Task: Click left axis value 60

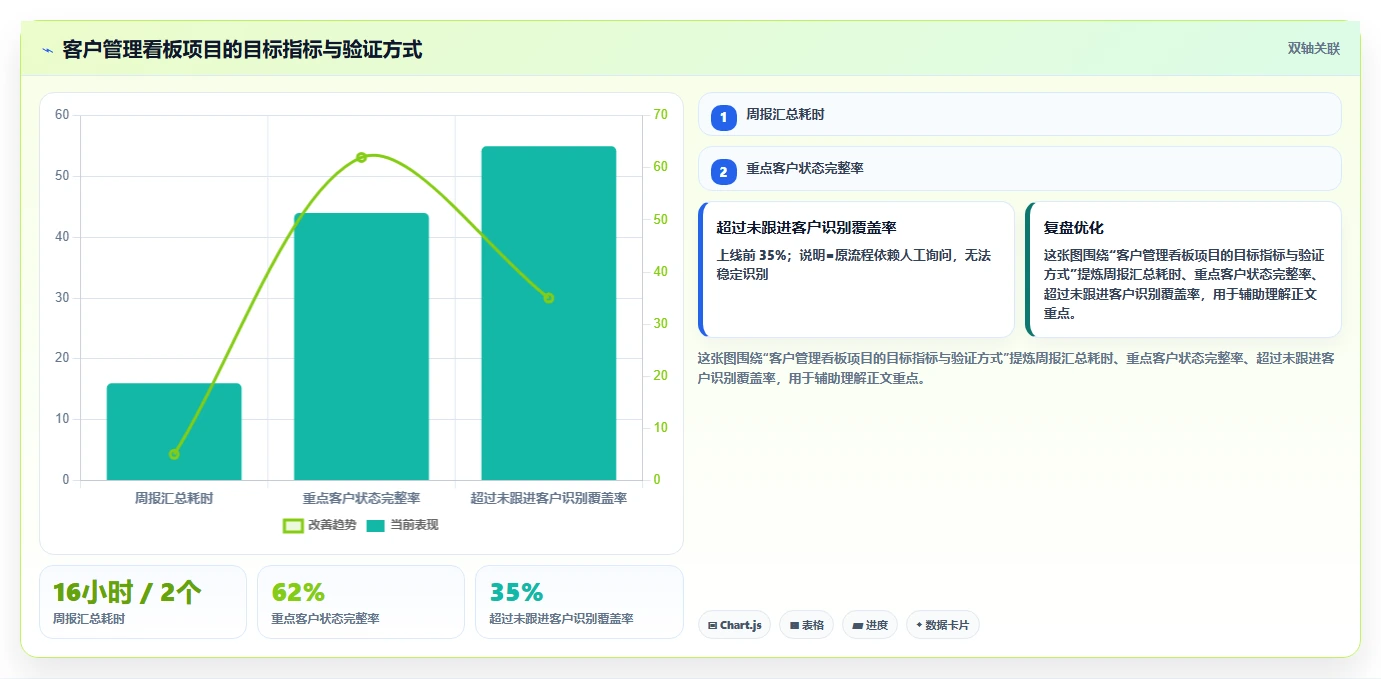Action: point(62,115)
